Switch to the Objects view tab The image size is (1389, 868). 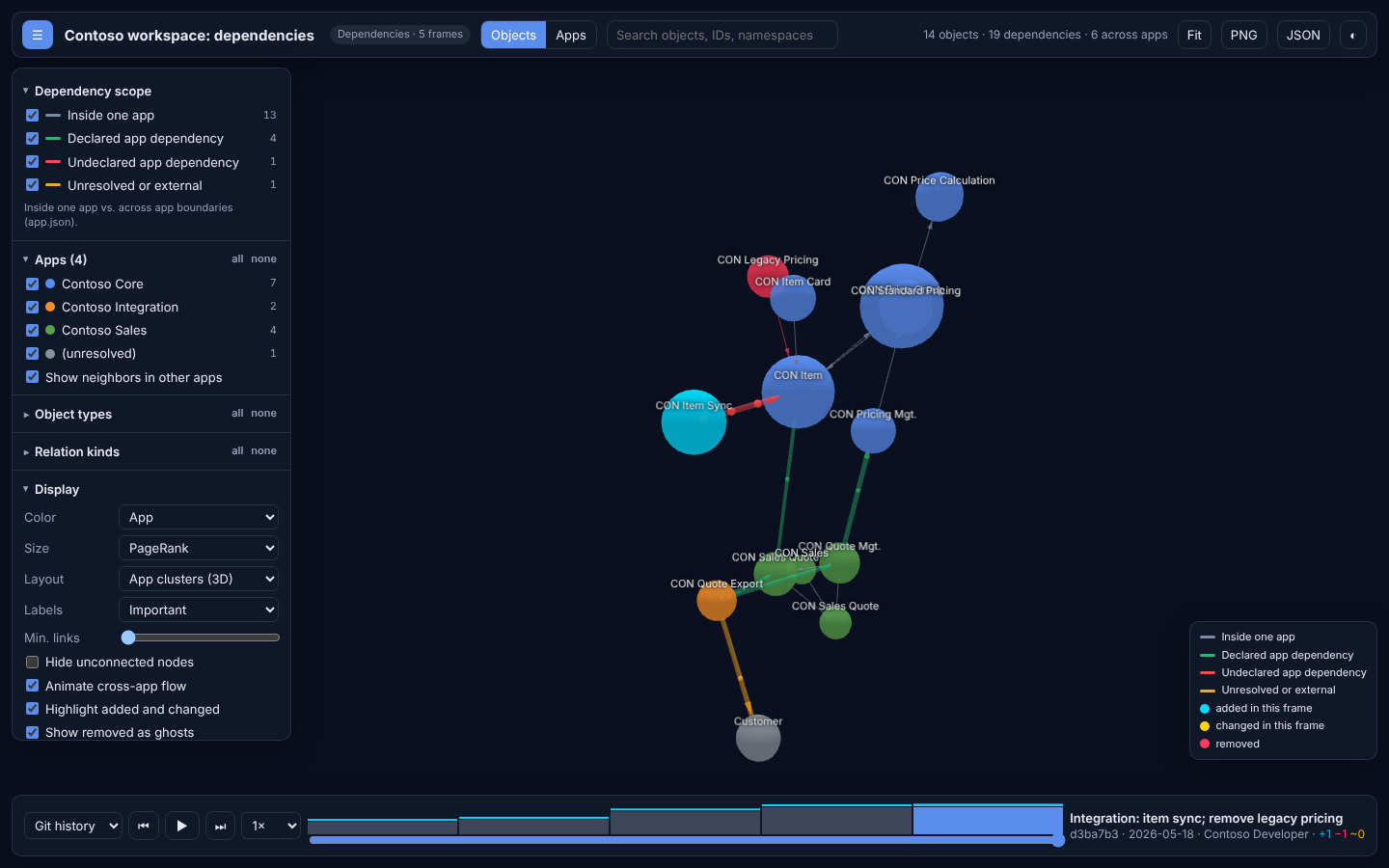[x=513, y=35]
